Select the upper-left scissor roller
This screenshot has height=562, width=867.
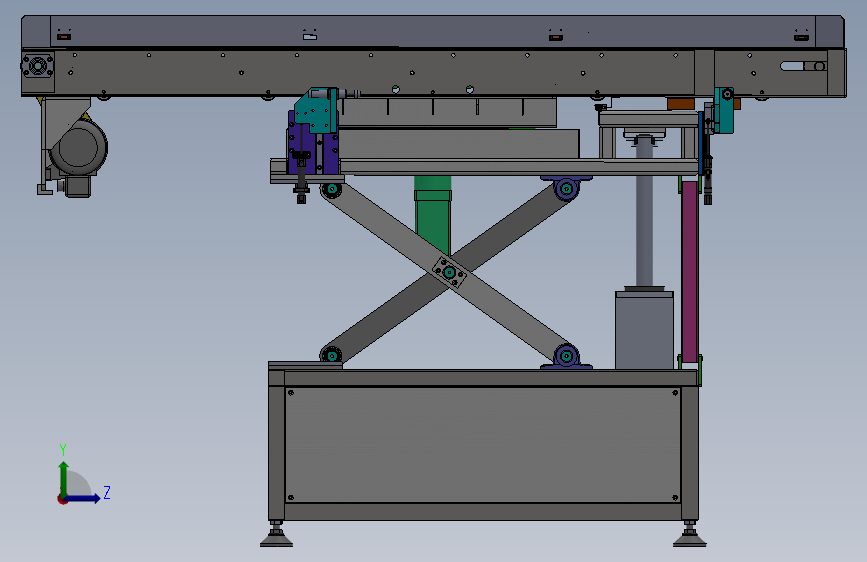(331, 189)
